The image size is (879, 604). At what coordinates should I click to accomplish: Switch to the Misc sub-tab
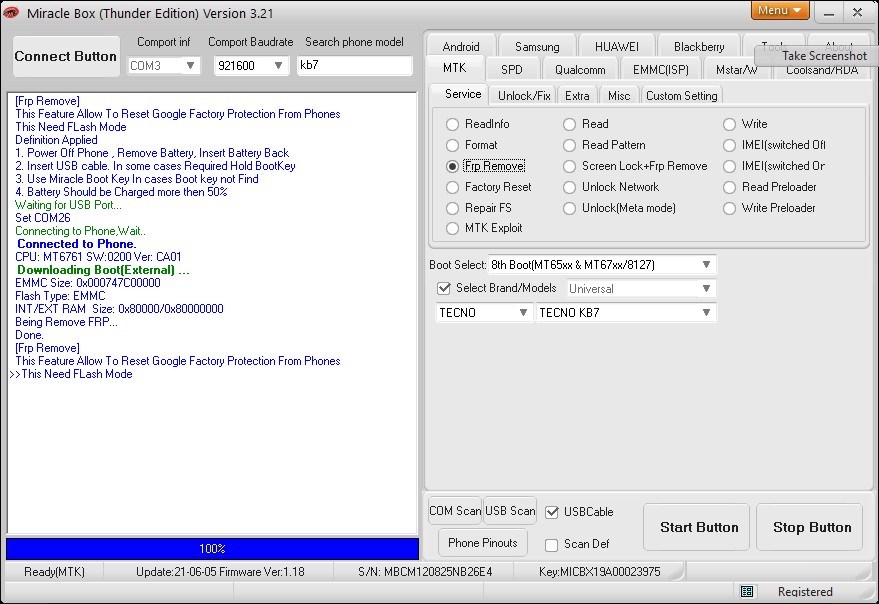pos(619,96)
